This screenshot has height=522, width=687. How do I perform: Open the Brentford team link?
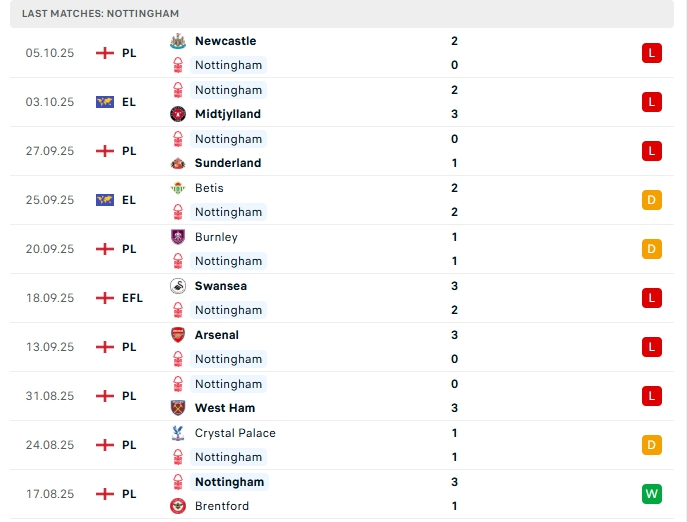pyautogui.click(x=224, y=506)
